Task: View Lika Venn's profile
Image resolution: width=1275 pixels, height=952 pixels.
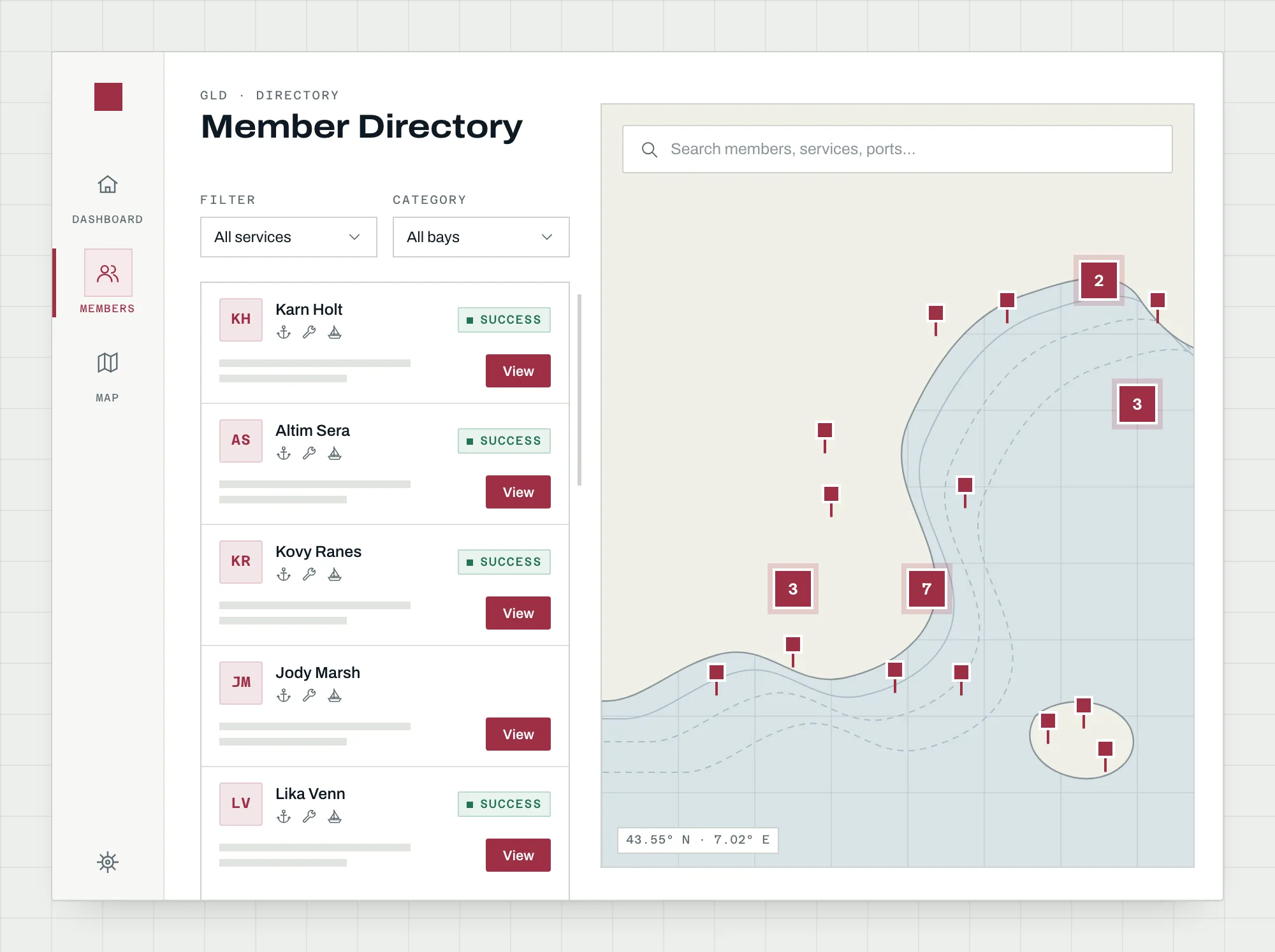Action: 518,855
